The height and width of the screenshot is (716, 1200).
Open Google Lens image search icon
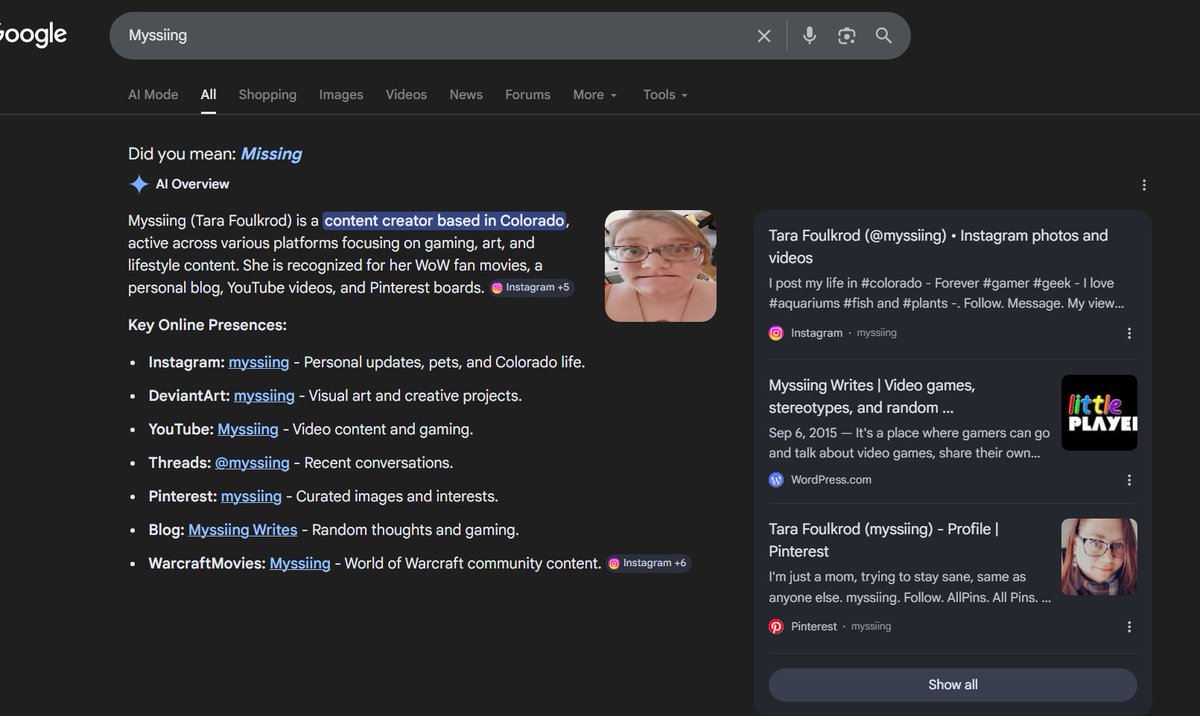pyautogui.click(x=847, y=36)
